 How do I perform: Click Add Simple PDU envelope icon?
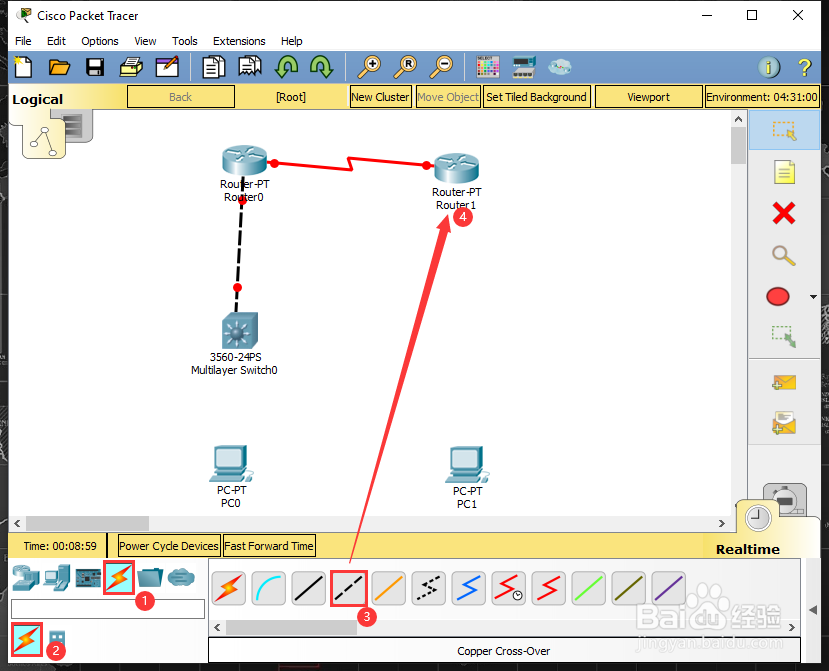coord(784,382)
